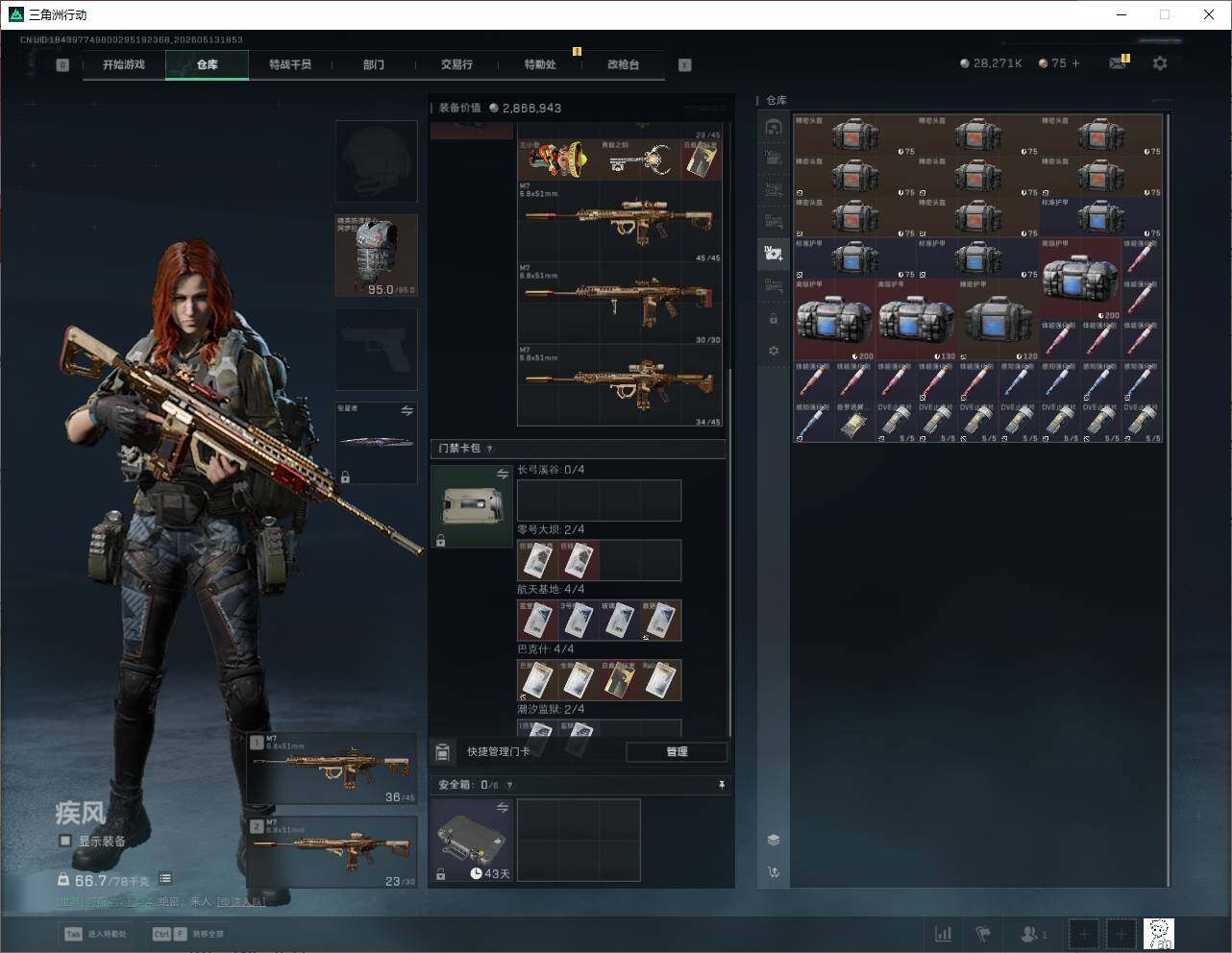1232x953 pixels.
Task: Click the 28,271K currency balance
Action: click(991, 63)
